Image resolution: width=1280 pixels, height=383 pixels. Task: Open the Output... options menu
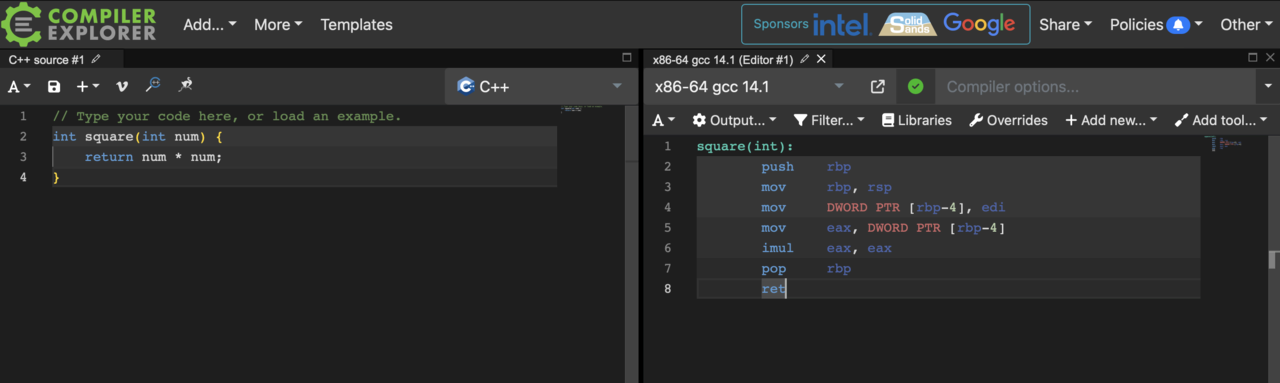click(735, 120)
